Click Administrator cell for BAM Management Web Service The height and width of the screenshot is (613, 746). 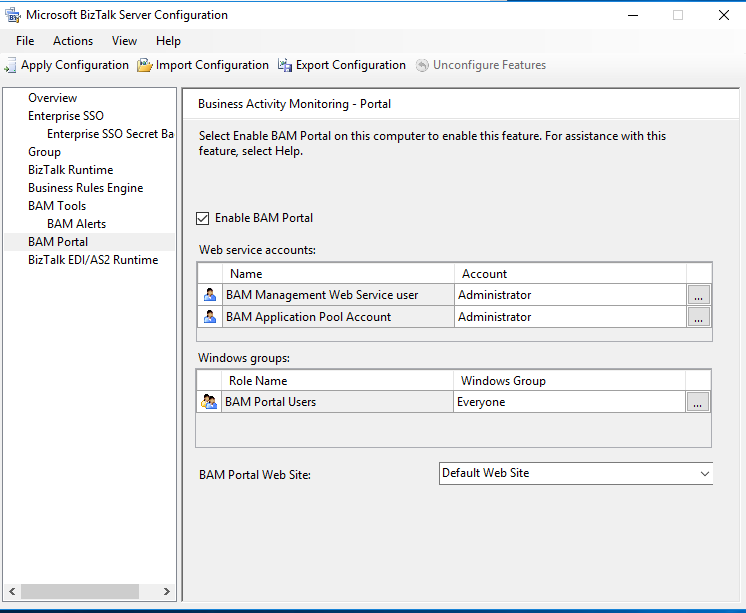tap(570, 295)
